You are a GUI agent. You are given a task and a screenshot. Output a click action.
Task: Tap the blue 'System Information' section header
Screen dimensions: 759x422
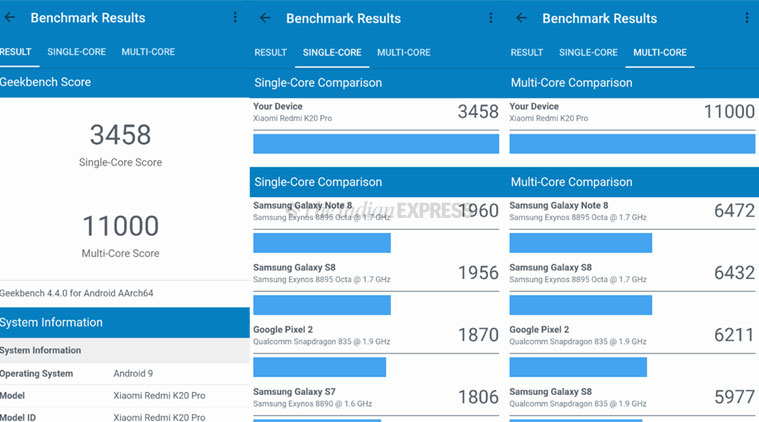pos(125,322)
